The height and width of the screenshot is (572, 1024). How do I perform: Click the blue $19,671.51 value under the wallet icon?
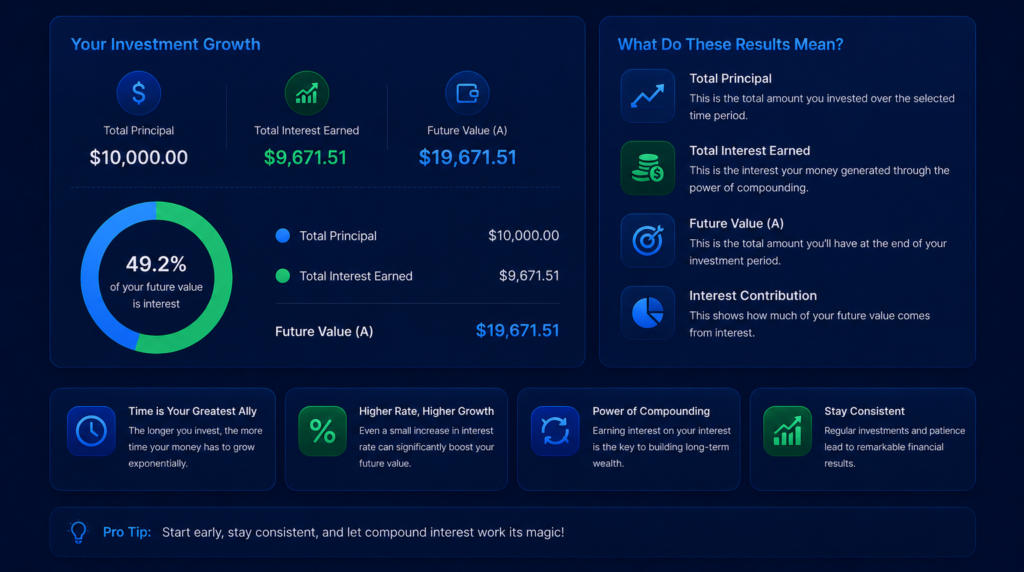pos(468,157)
